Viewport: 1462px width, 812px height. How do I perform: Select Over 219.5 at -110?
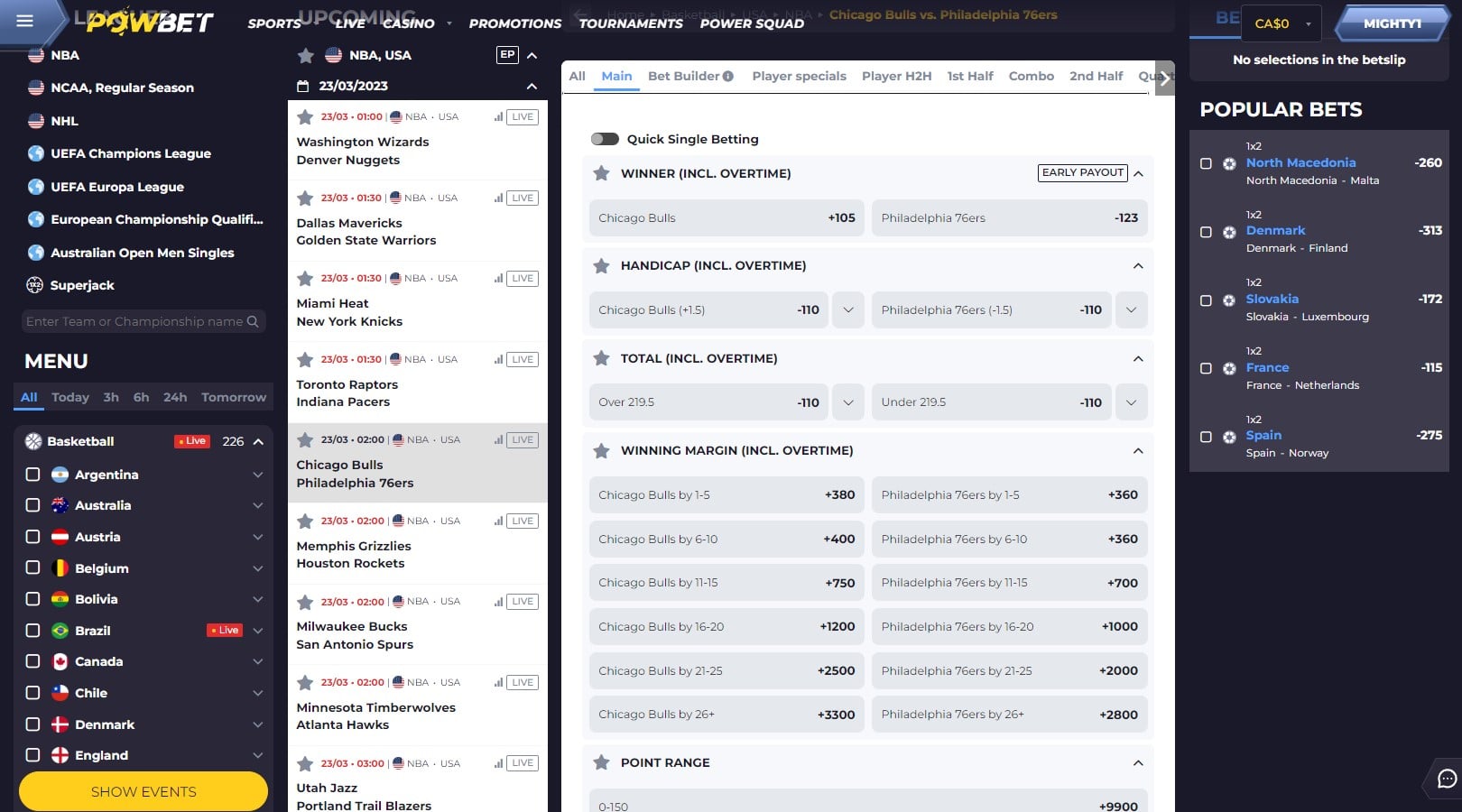708,402
